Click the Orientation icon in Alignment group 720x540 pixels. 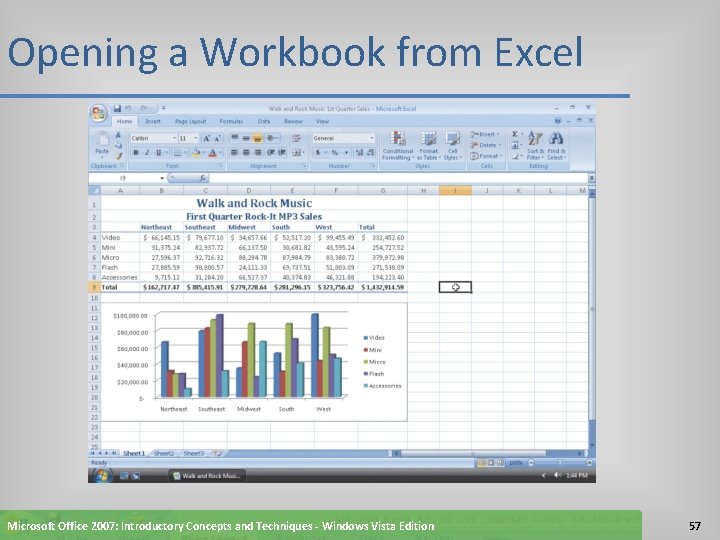[x=272, y=138]
